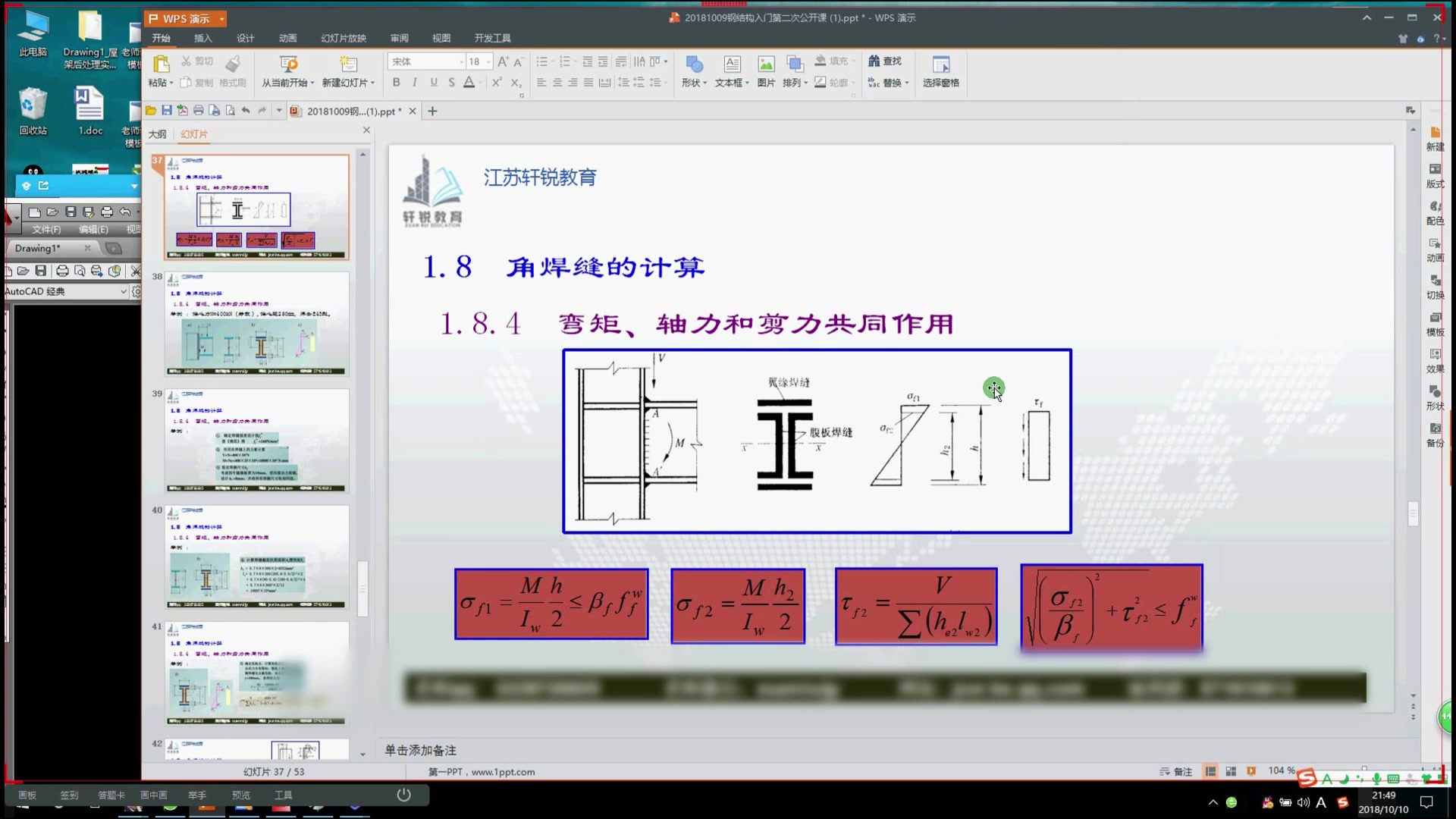This screenshot has width=1456, height=819.
Task: Start slideshow from current slide
Action: (288, 65)
